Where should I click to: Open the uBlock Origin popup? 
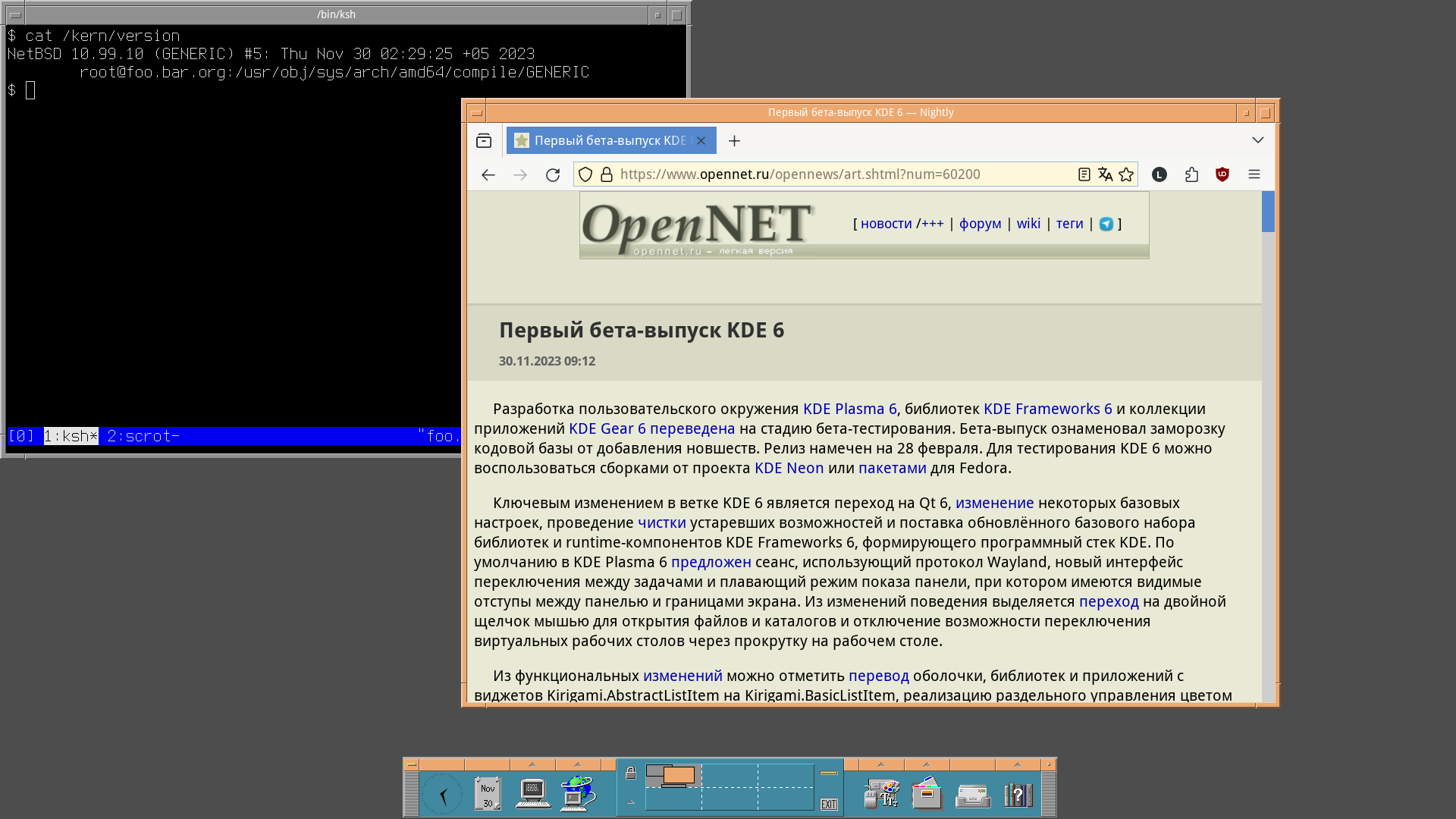pyautogui.click(x=1222, y=175)
